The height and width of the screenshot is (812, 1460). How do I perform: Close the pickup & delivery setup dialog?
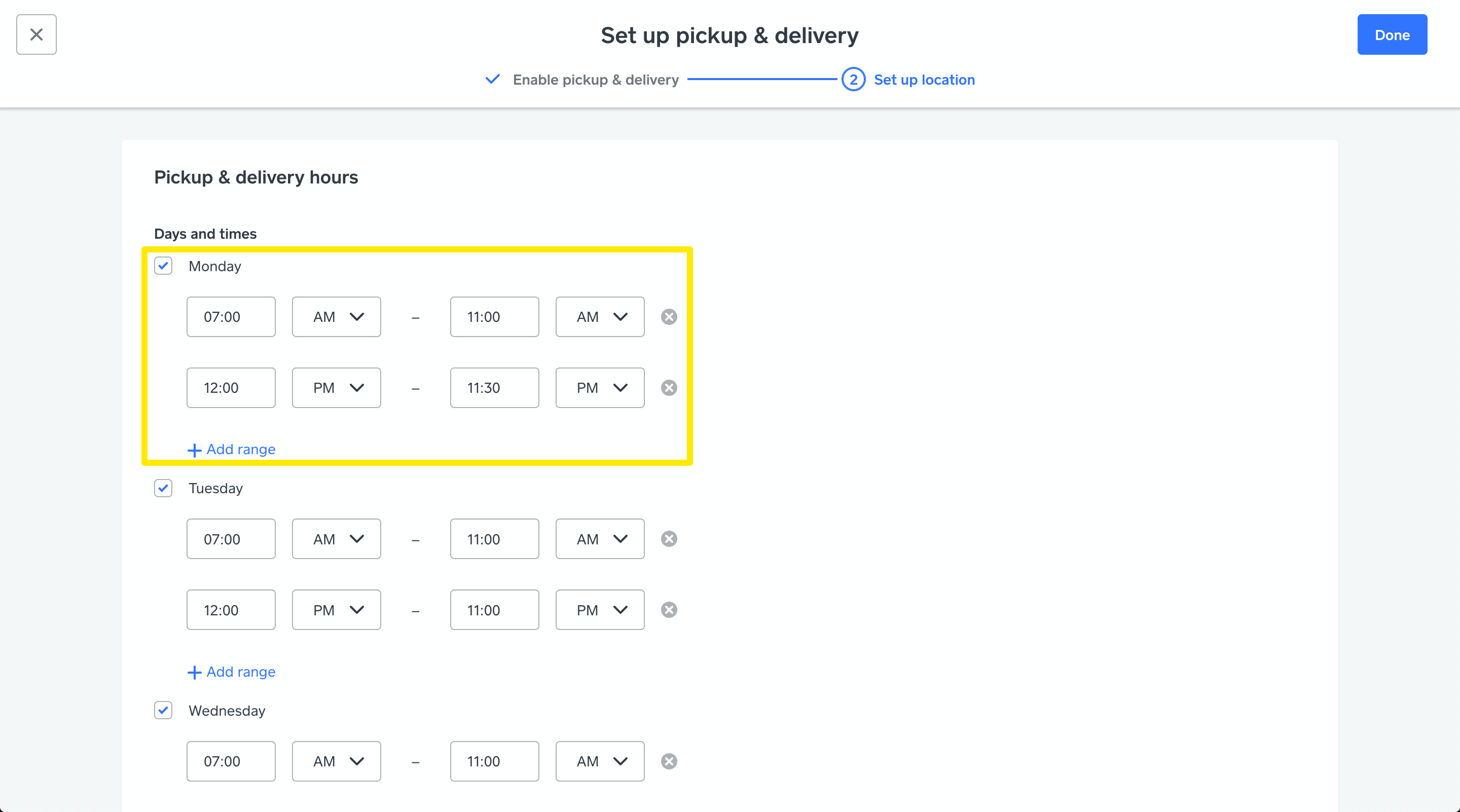coord(36,34)
